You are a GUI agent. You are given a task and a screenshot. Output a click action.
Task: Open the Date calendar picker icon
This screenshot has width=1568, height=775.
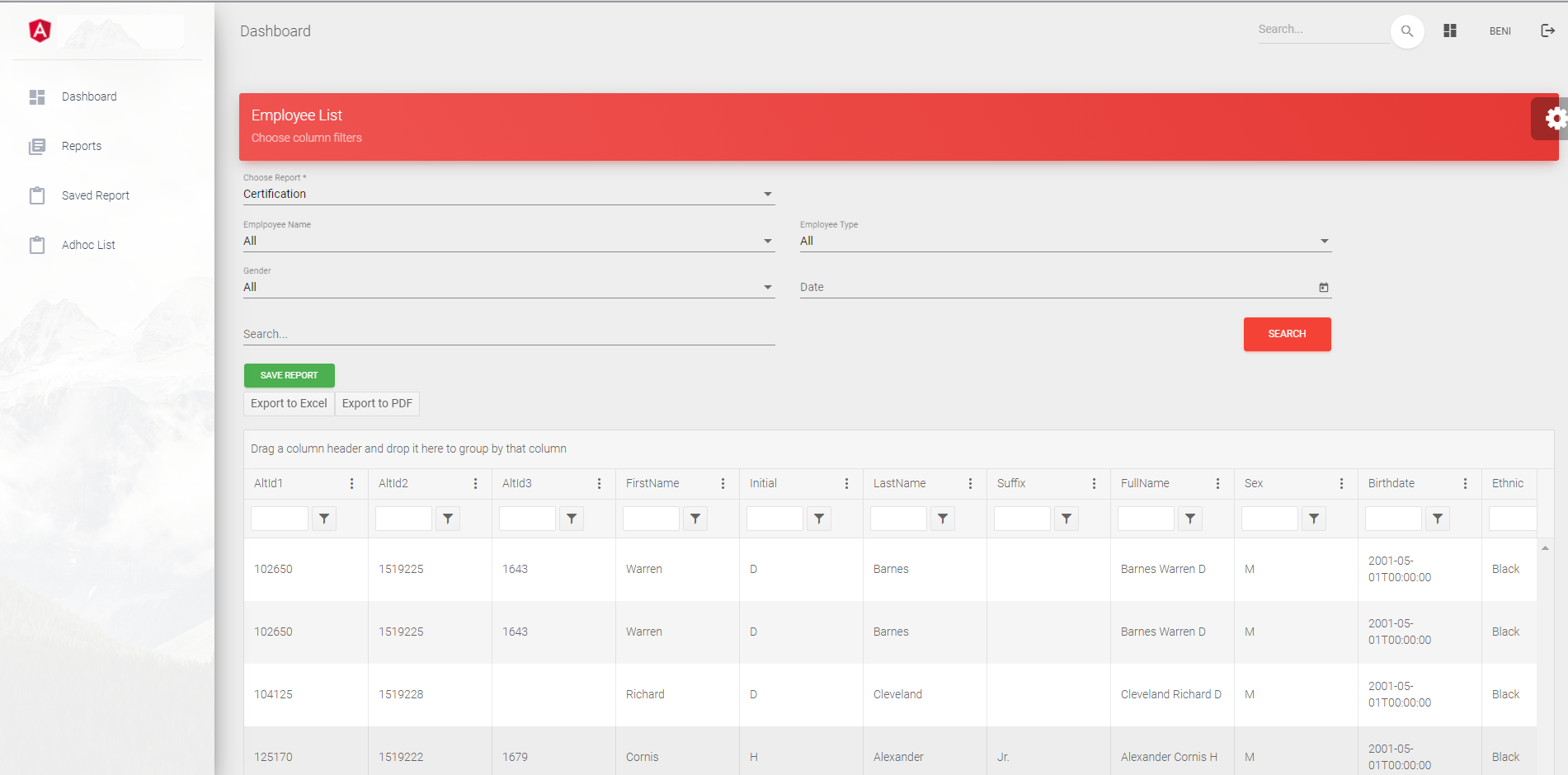1324,287
